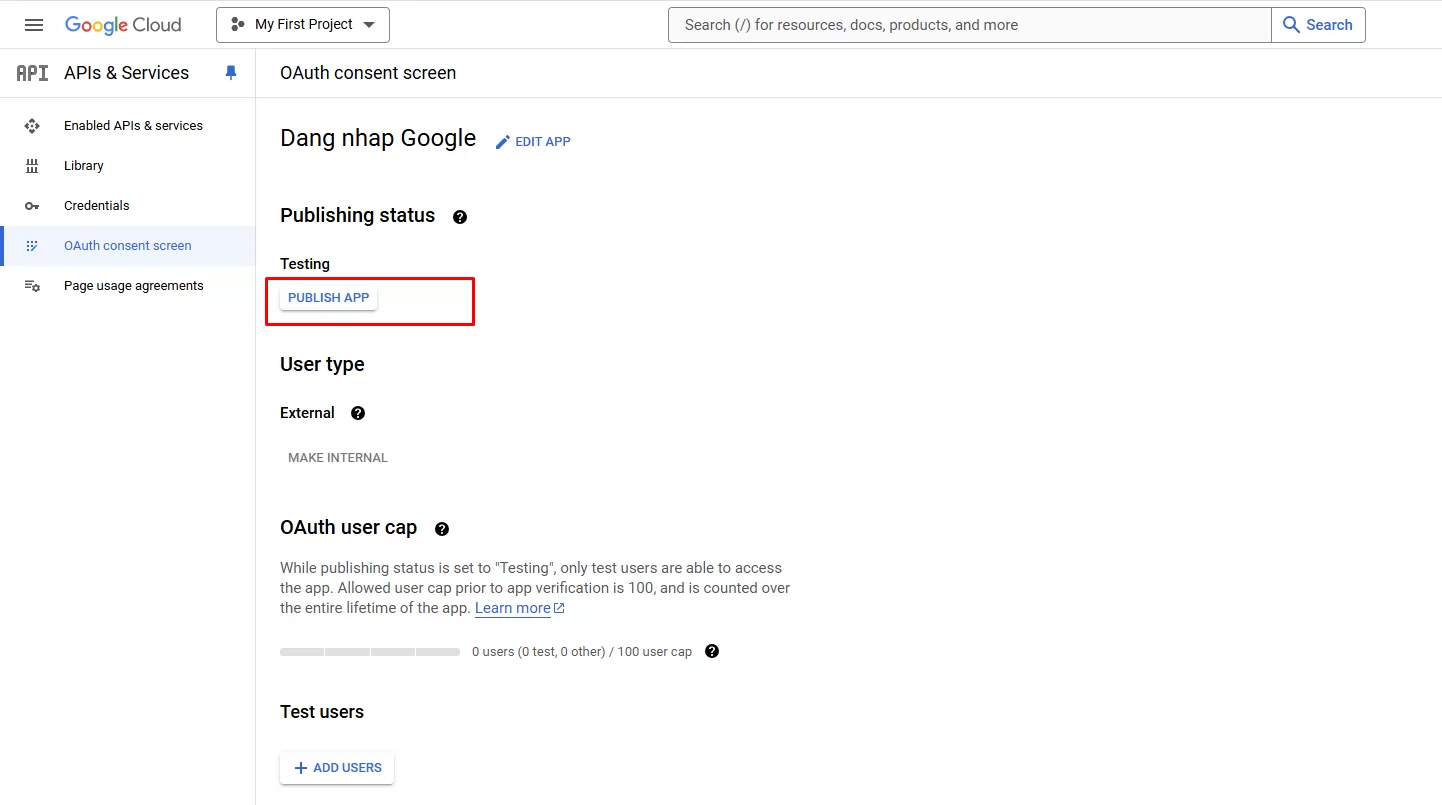This screenshot has width=1442, height=805.
Task: Click the resources search input field
Action: pyautogui.click(x=968, y=25)
